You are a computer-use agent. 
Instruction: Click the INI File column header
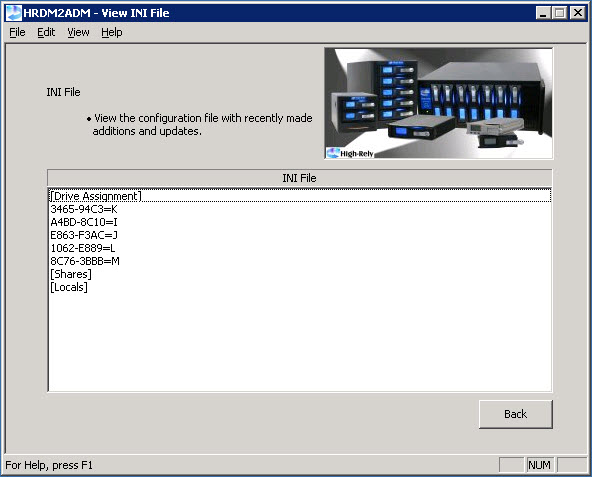[299, 178]
